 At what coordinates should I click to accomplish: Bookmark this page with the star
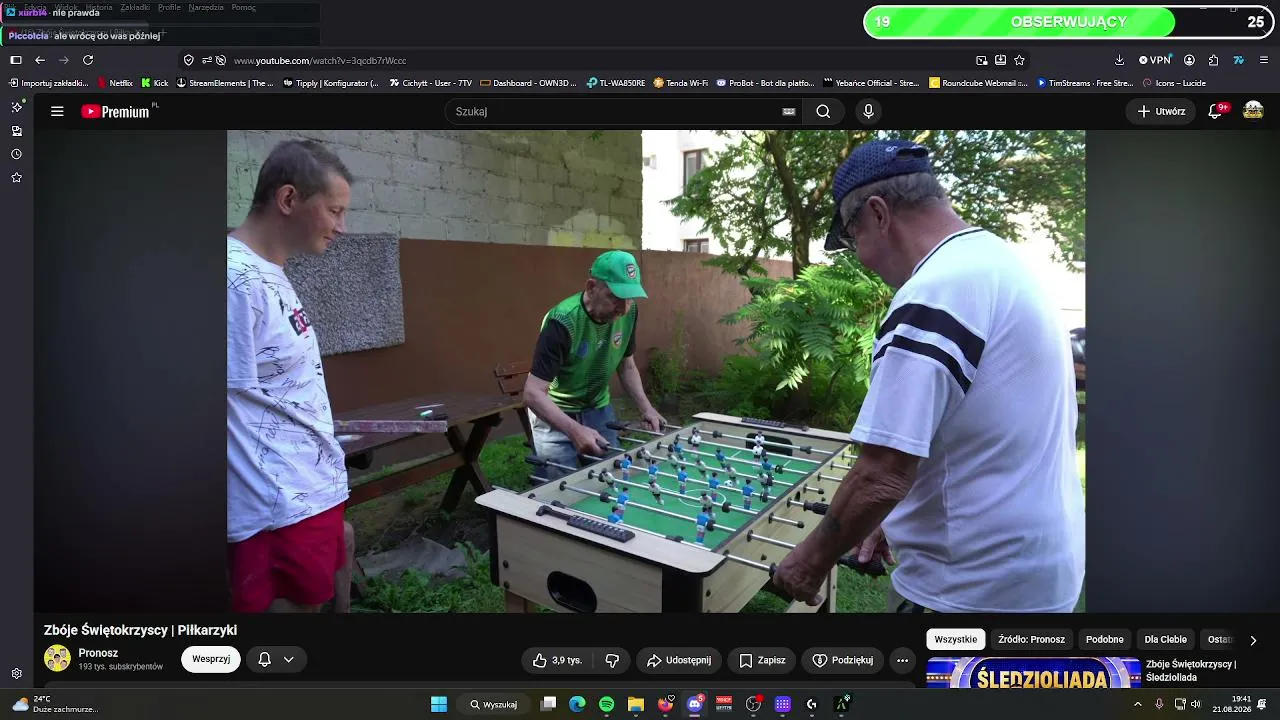(1019, 60)
